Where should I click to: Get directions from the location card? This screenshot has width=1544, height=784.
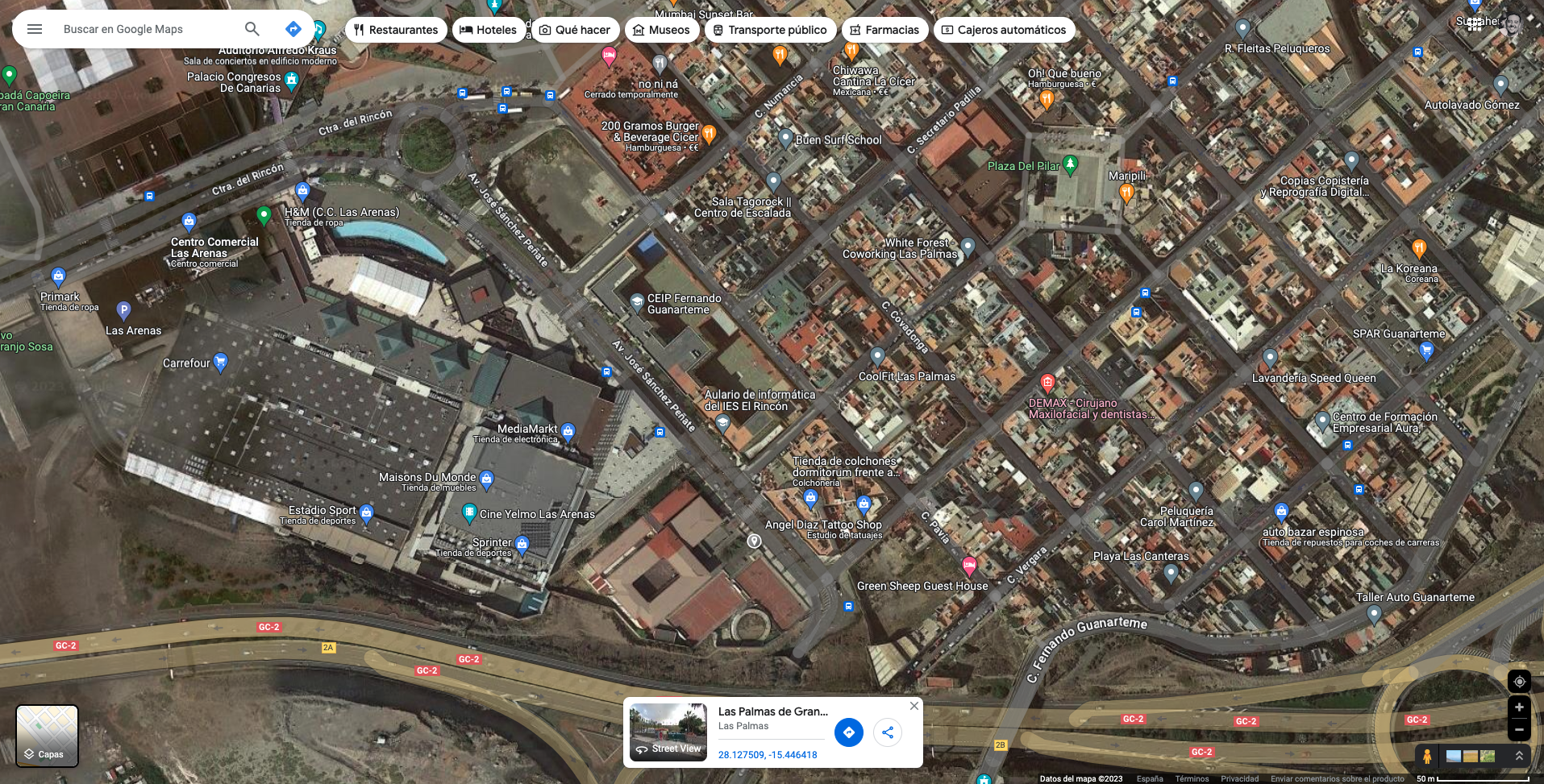(x=849, y=732)
